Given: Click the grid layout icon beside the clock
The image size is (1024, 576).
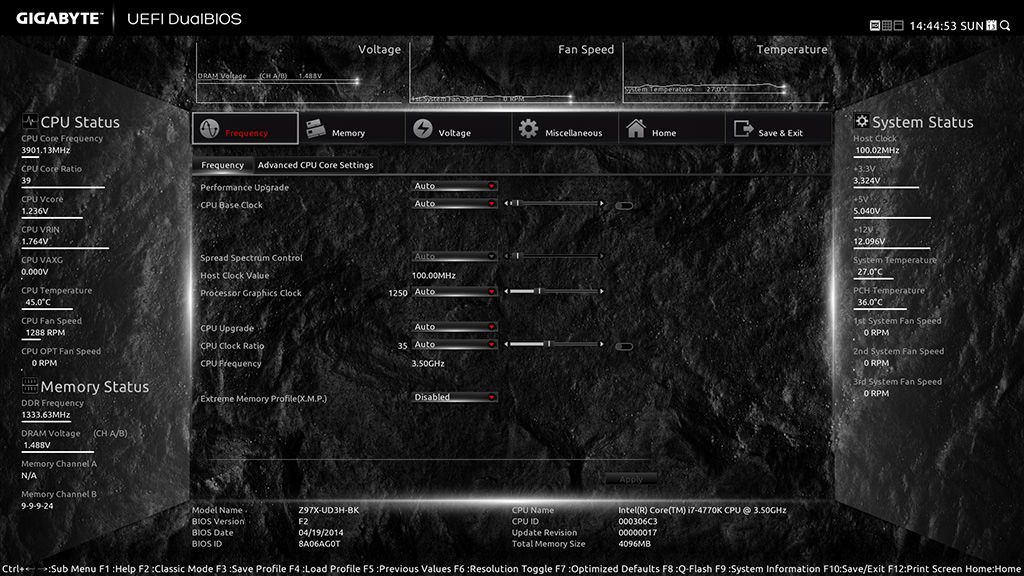Looking at the screenshot, I should pos(887,25).
